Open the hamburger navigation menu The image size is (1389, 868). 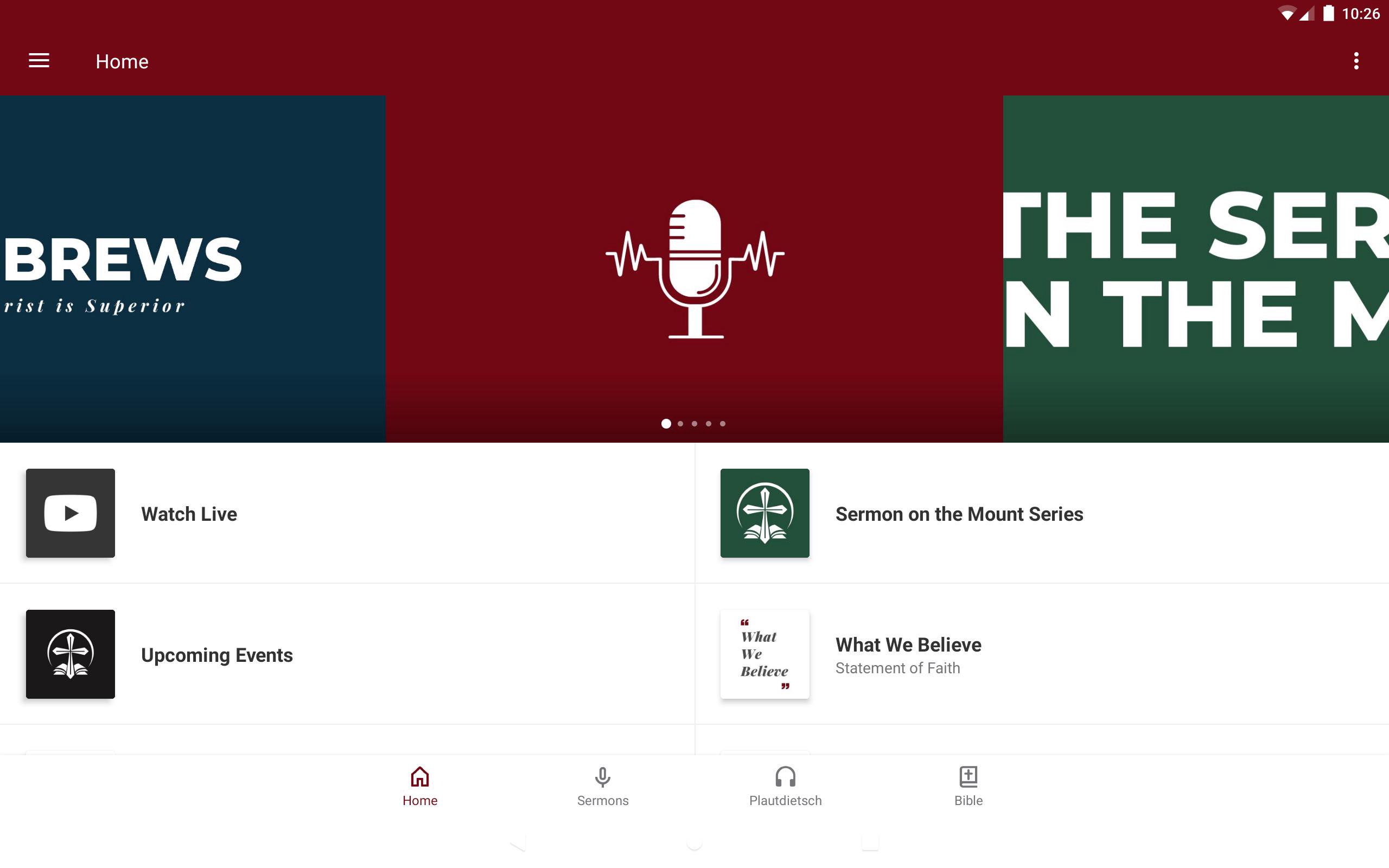39,61
